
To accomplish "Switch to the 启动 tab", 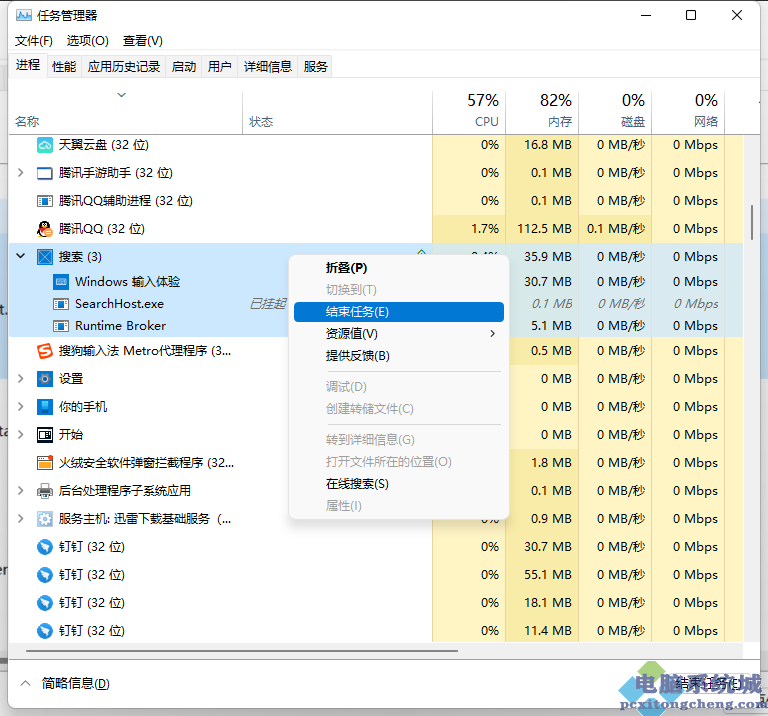I will [x=184, y=66].
